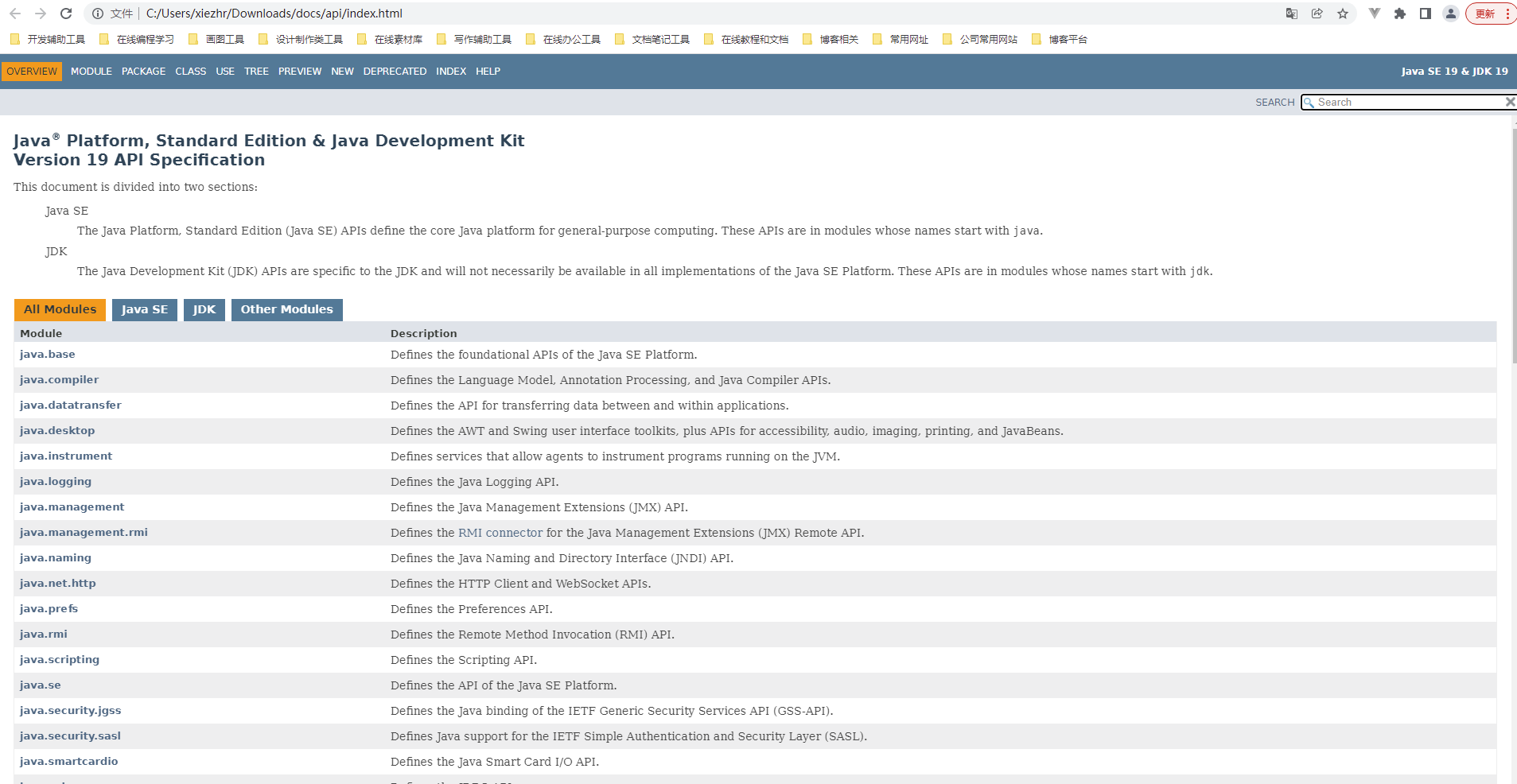Screen dimensions: 1517x784
Task: Open the java.datatransfer module link
Action: (x=71, y=406)
